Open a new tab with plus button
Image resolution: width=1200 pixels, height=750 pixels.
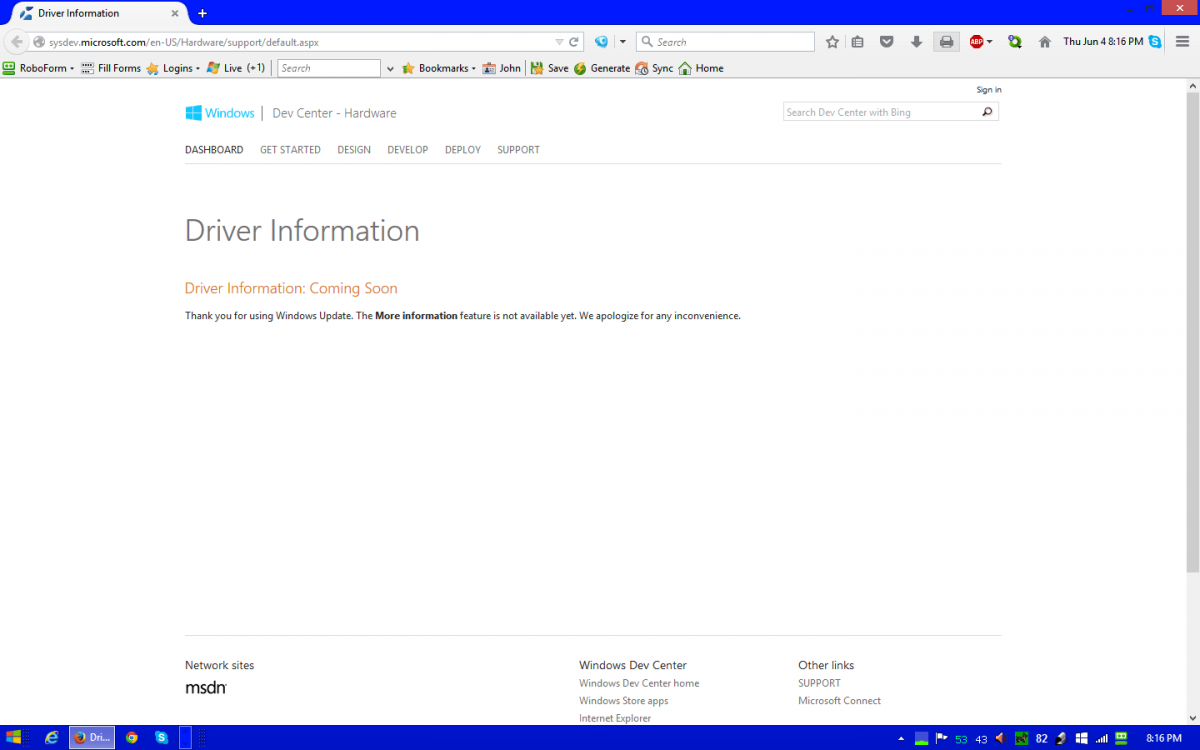202,13
